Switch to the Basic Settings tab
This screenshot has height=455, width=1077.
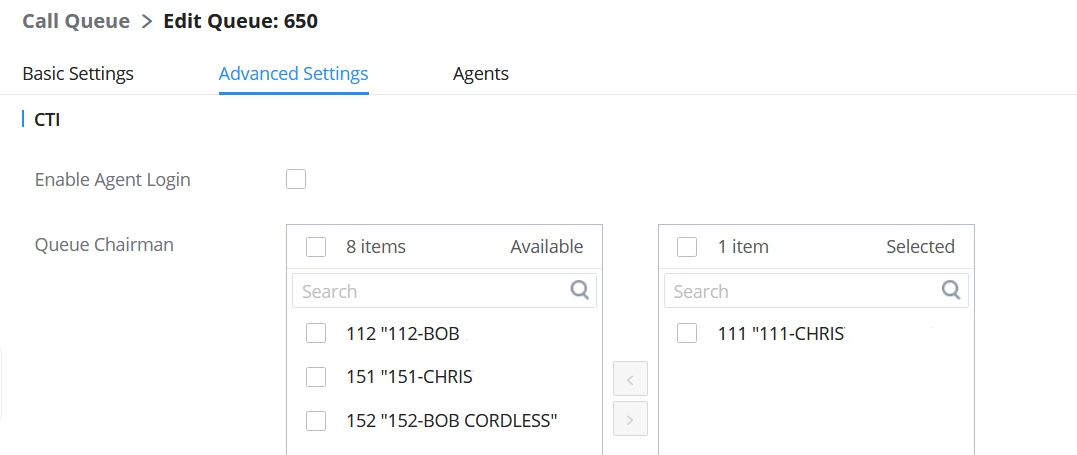pos(78,74)
